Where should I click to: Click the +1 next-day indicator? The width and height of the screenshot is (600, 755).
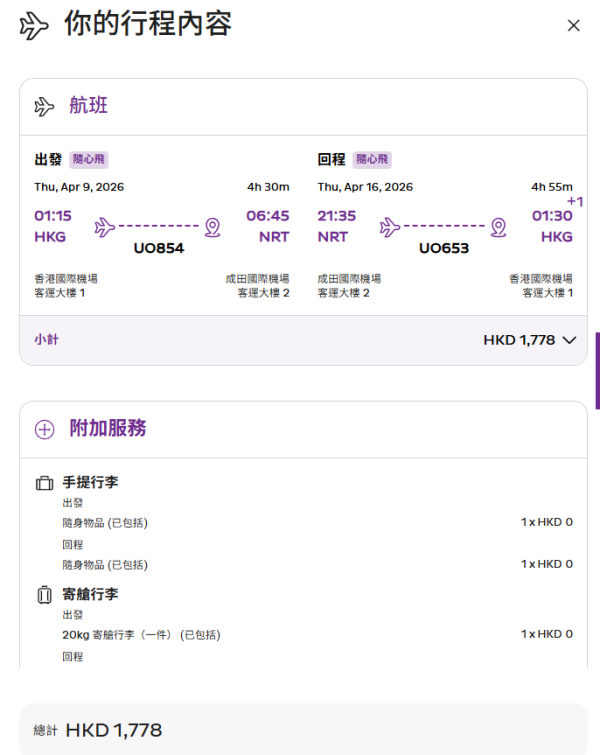(575, 201)
